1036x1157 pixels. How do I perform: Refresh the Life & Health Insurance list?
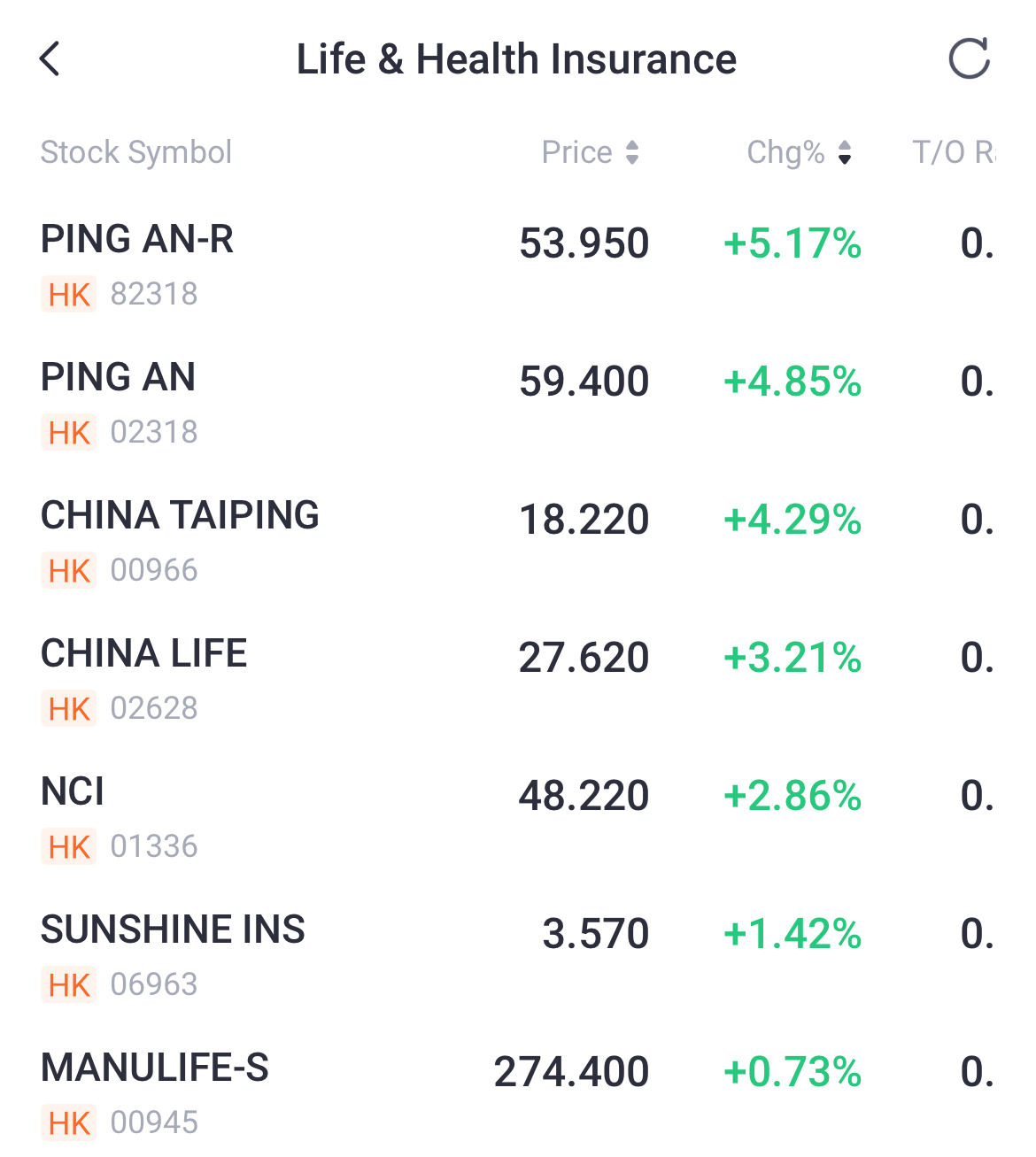[x=969, y=59]
